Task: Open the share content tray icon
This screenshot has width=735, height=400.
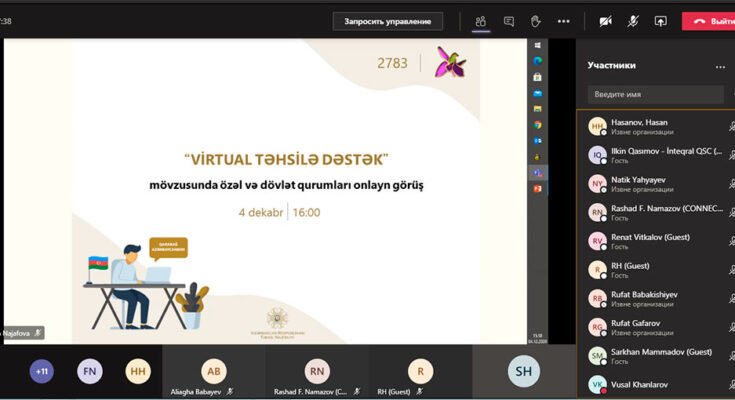Action: point(660,21)
